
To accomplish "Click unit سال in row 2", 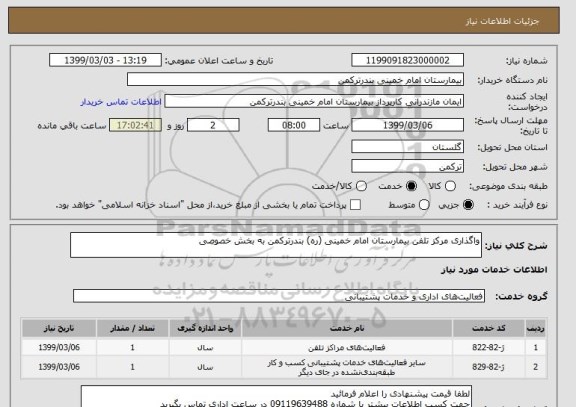I will tap(205, 367).
